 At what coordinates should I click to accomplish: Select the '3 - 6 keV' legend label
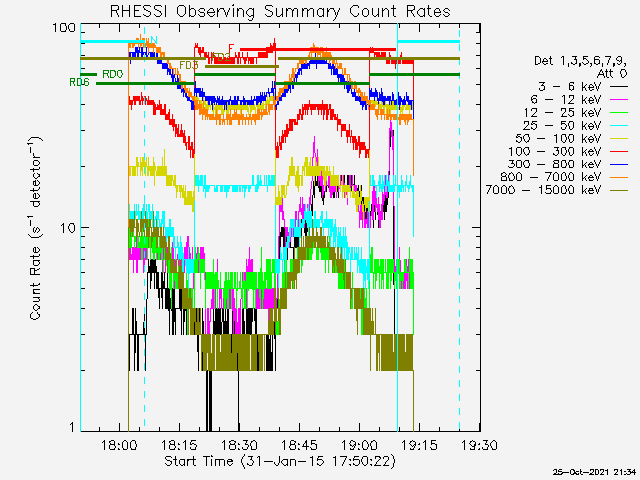point(569,87)
